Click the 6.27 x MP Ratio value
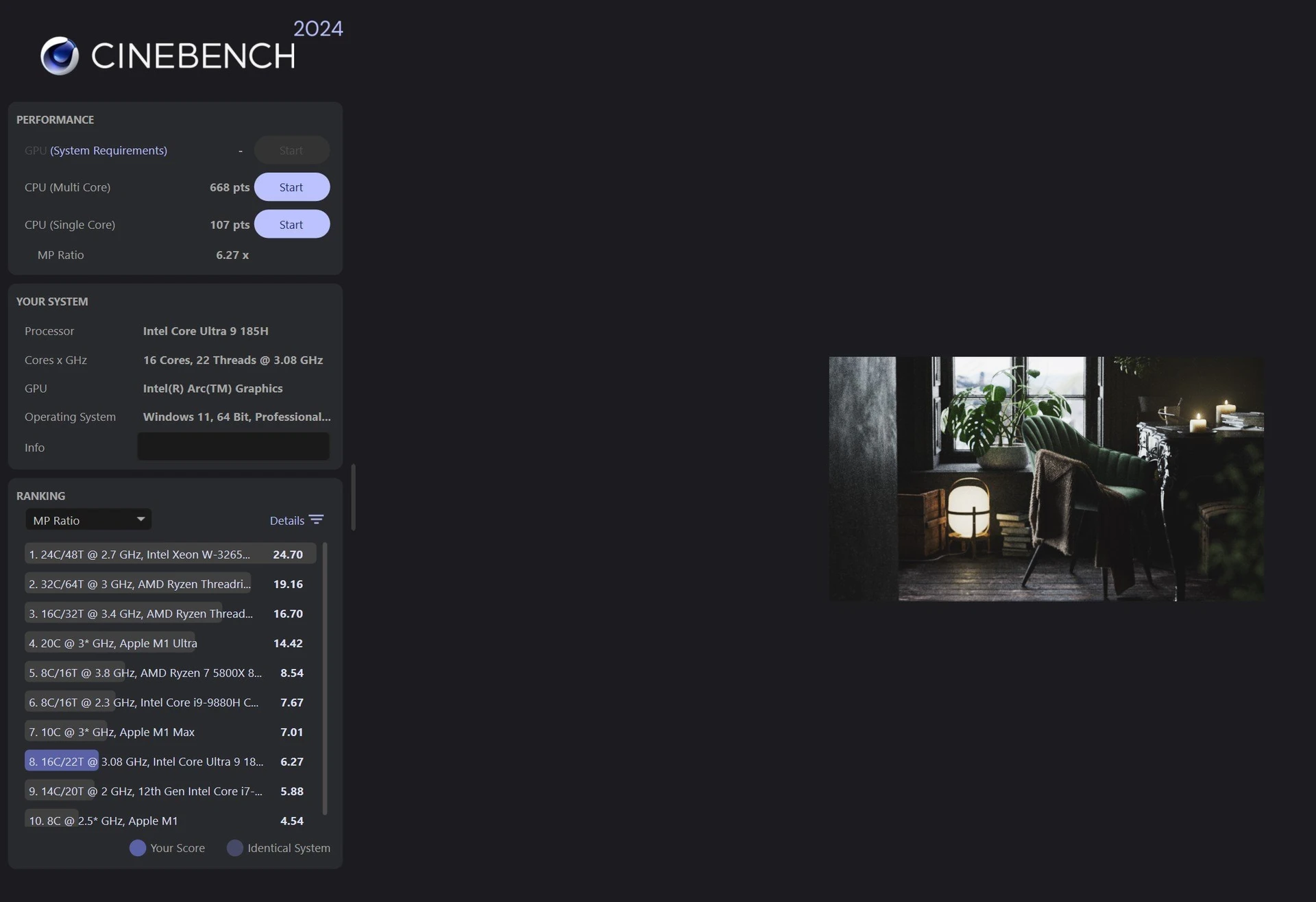This screenshot has width=1316, height=902. 232,254
